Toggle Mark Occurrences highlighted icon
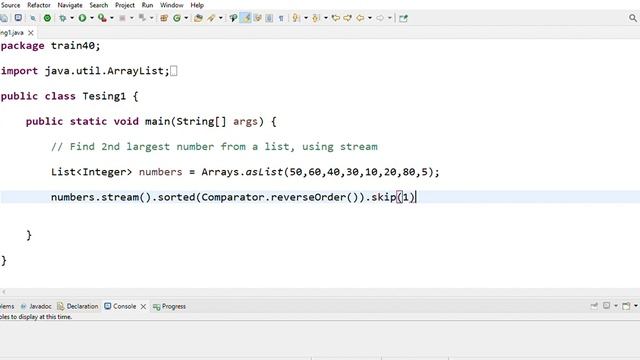The image size is (640, 360). (x=246, y=18)
